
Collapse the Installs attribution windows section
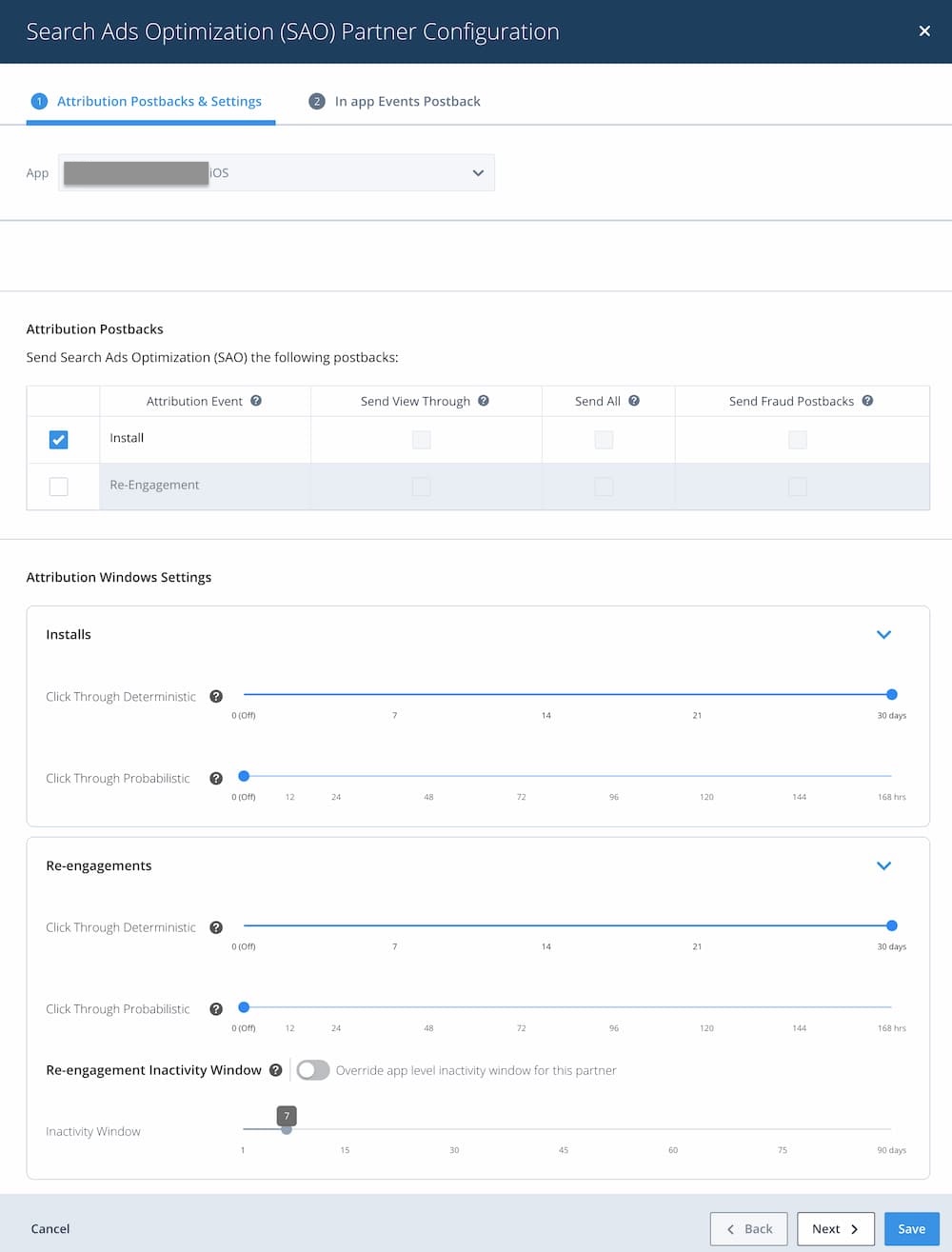pos(883,634)
